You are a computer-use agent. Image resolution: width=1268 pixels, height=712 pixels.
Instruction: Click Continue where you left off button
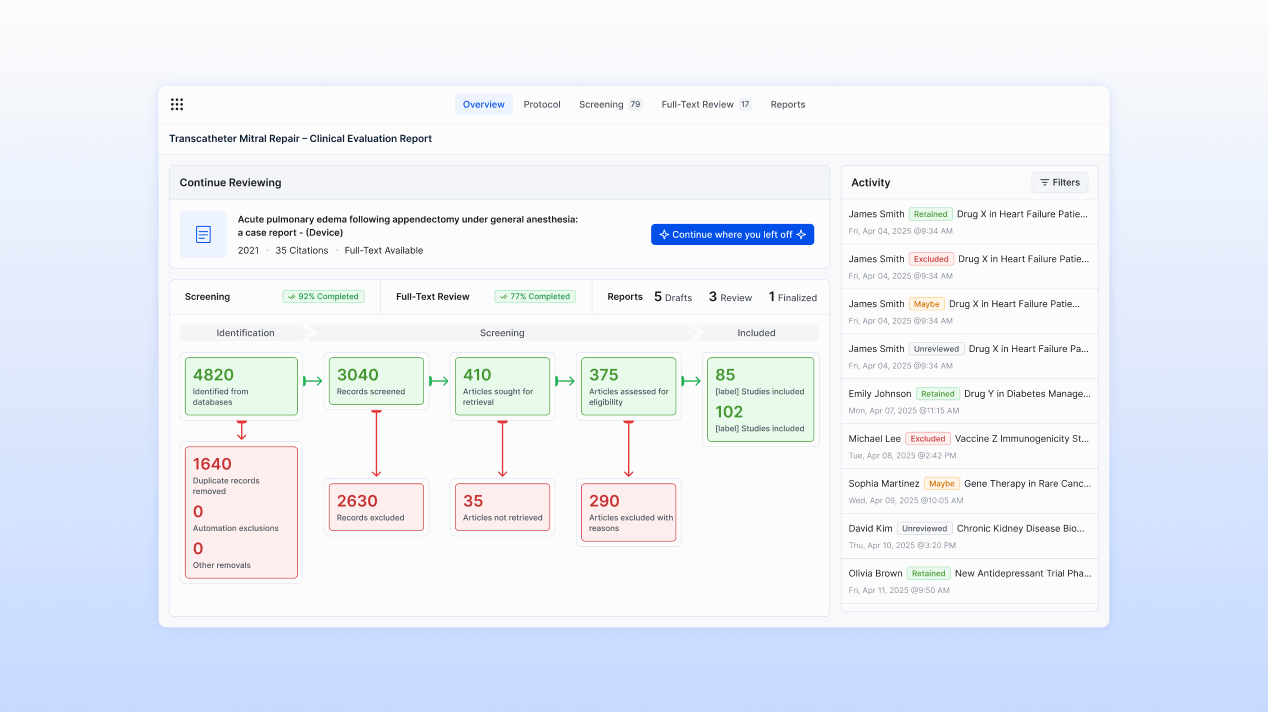(x=732, y=234)
